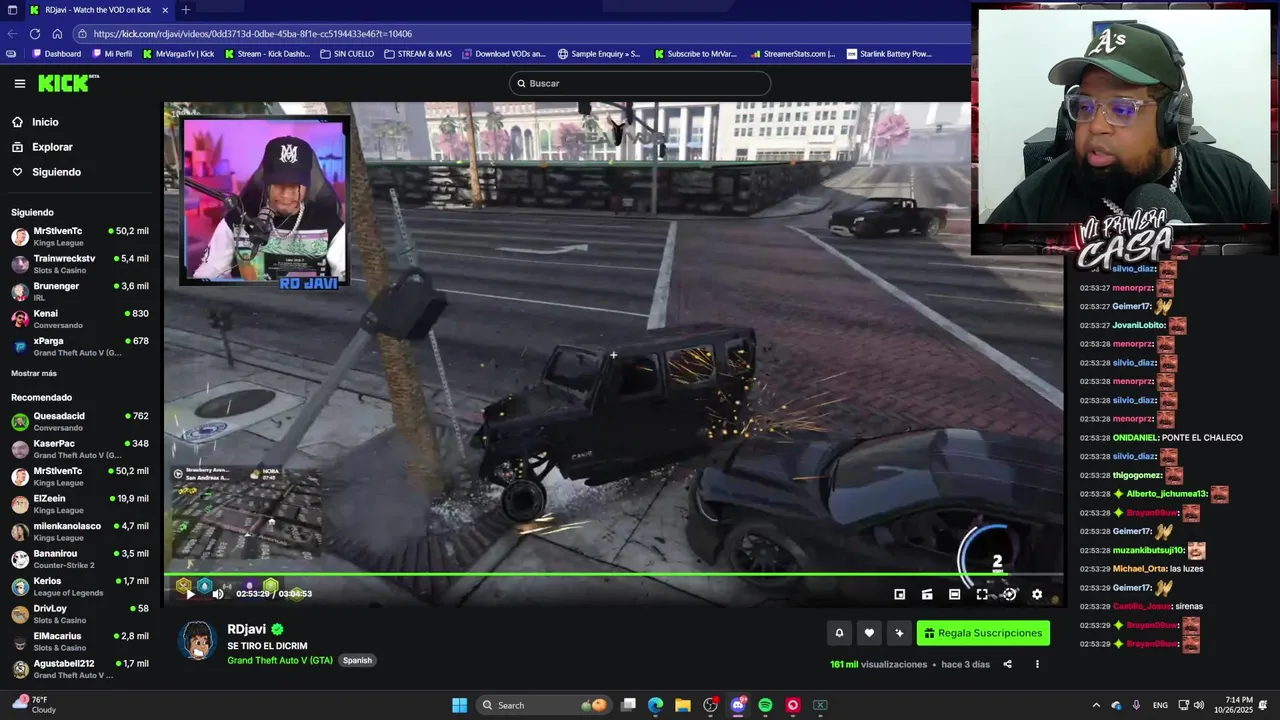The width and height of the screenshot is (1280, 720).
Task: Open milenkanolasco recommended channel
Action: click(80, 531)
